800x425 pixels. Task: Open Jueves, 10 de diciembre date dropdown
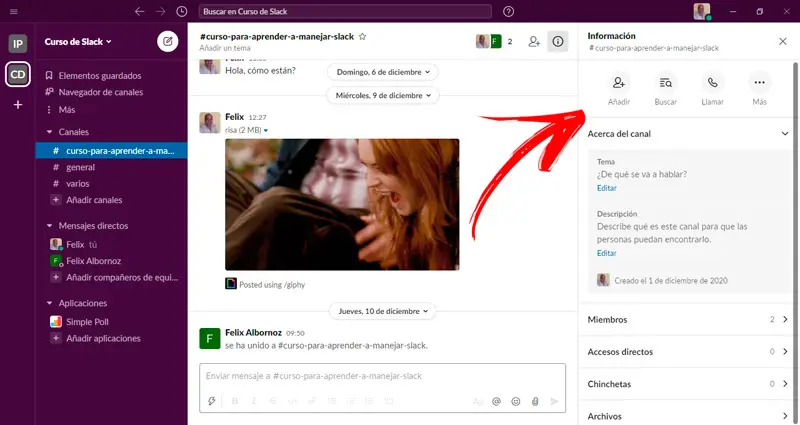click(383, 311)
